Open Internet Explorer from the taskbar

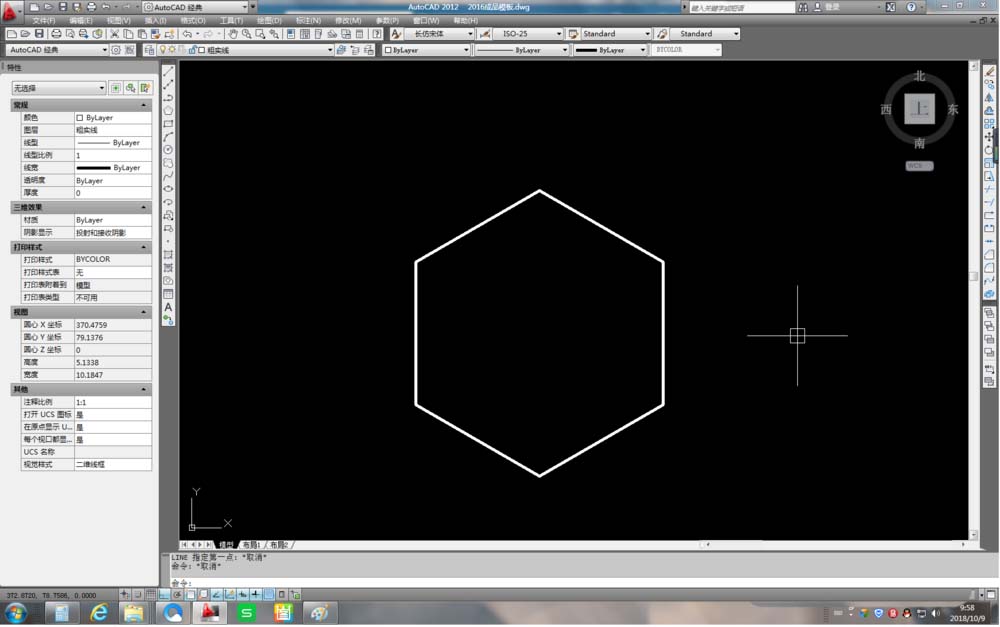(x=98, y=613)
